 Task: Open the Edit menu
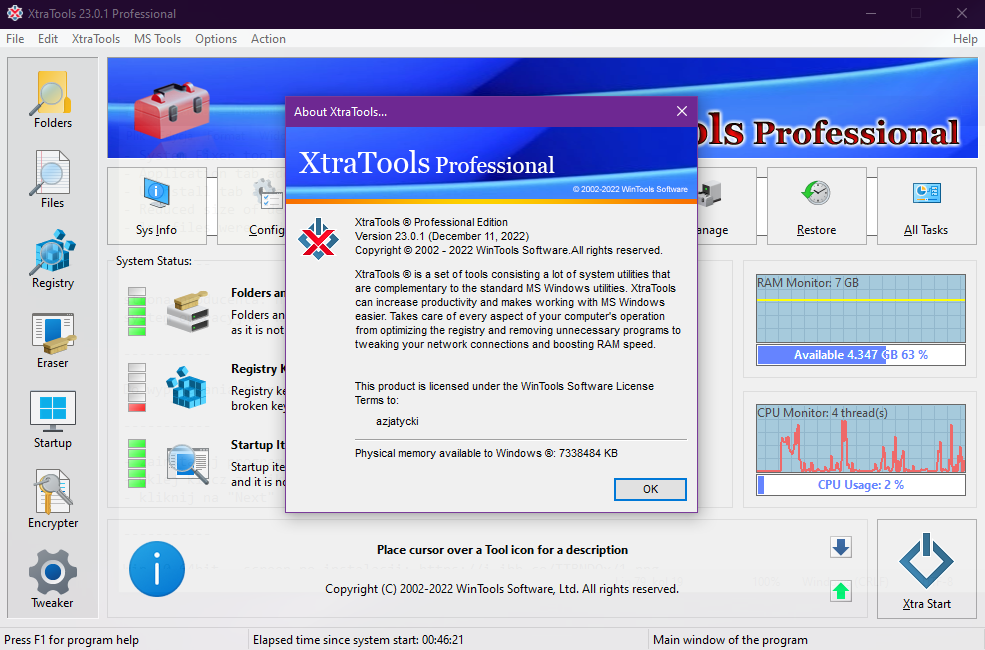click(48, 39)
